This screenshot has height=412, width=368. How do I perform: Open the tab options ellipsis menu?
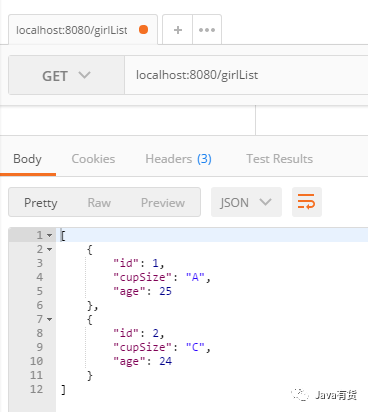pyautogui.click(x=207, y=30)
